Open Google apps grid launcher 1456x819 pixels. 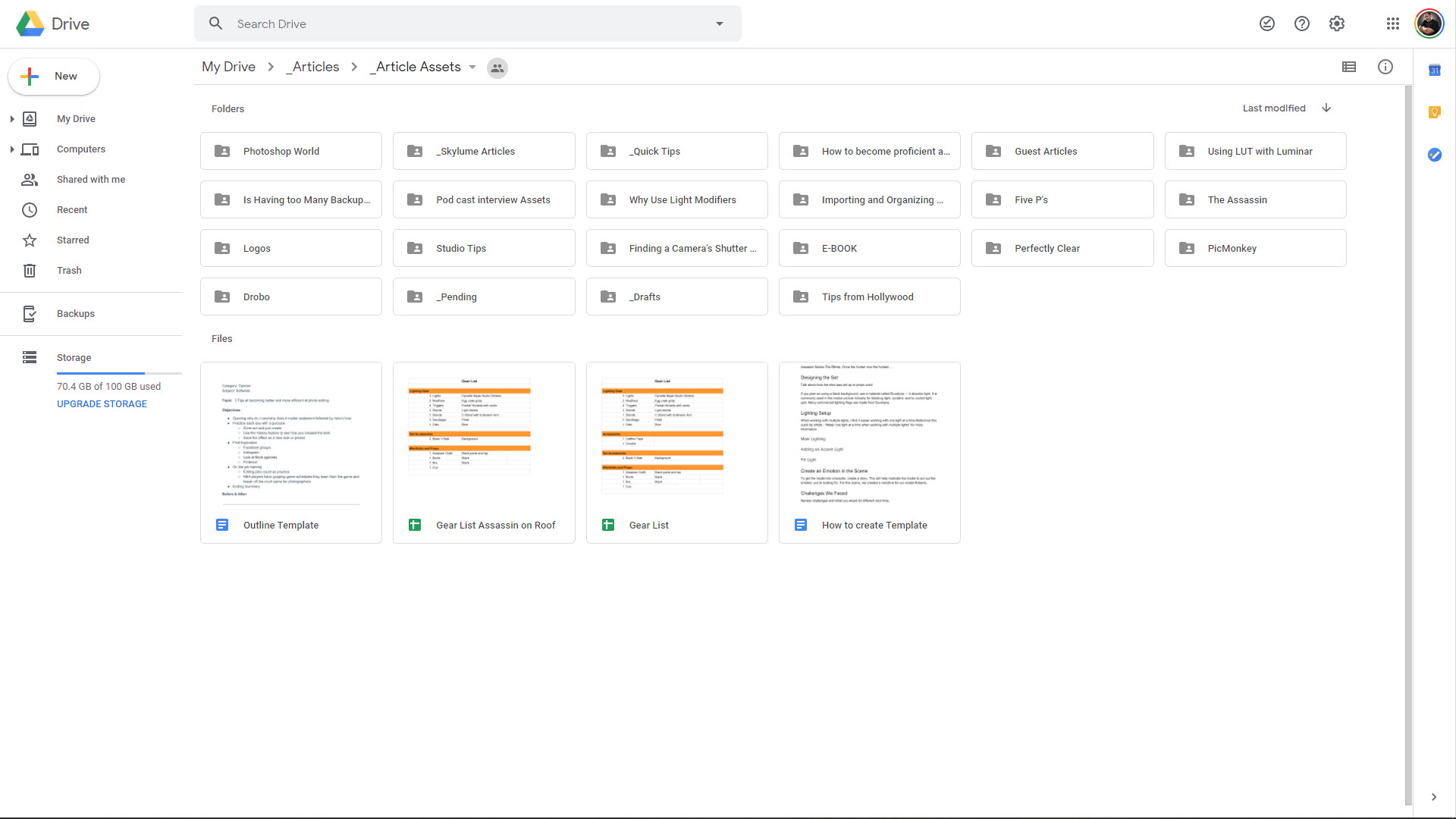pyautogui.click(x=1392, y=24)
